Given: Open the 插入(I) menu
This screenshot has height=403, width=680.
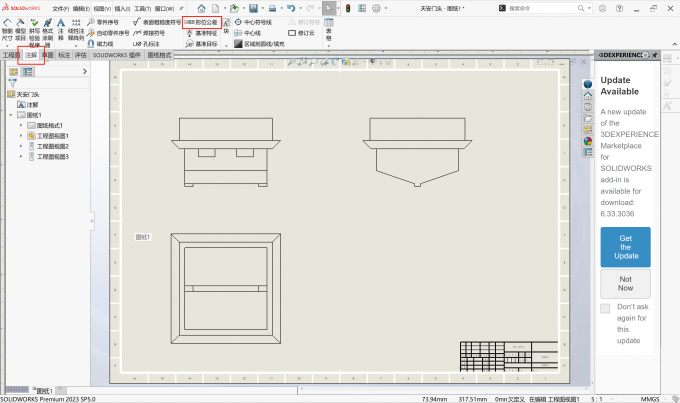Looking at the screenshot, I should point(122,9).
